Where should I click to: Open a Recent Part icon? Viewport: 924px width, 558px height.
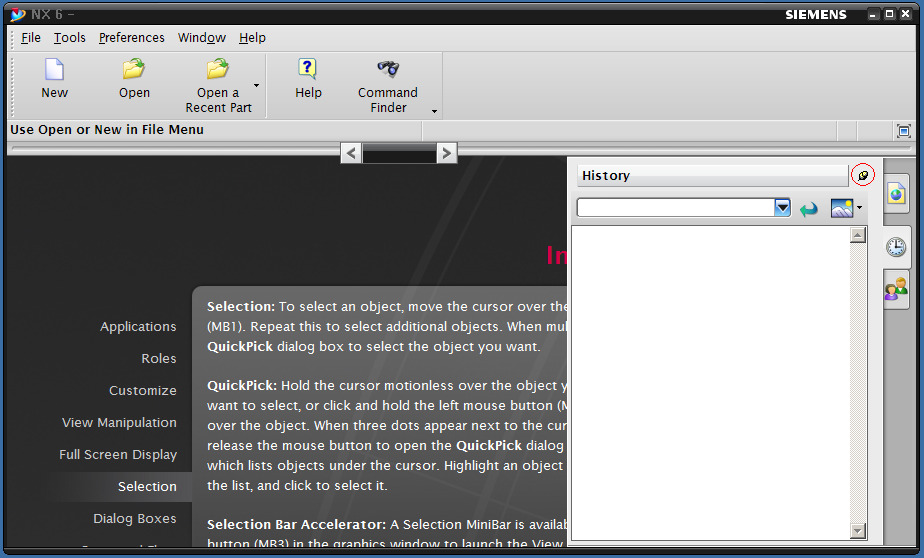click(217, 68)
